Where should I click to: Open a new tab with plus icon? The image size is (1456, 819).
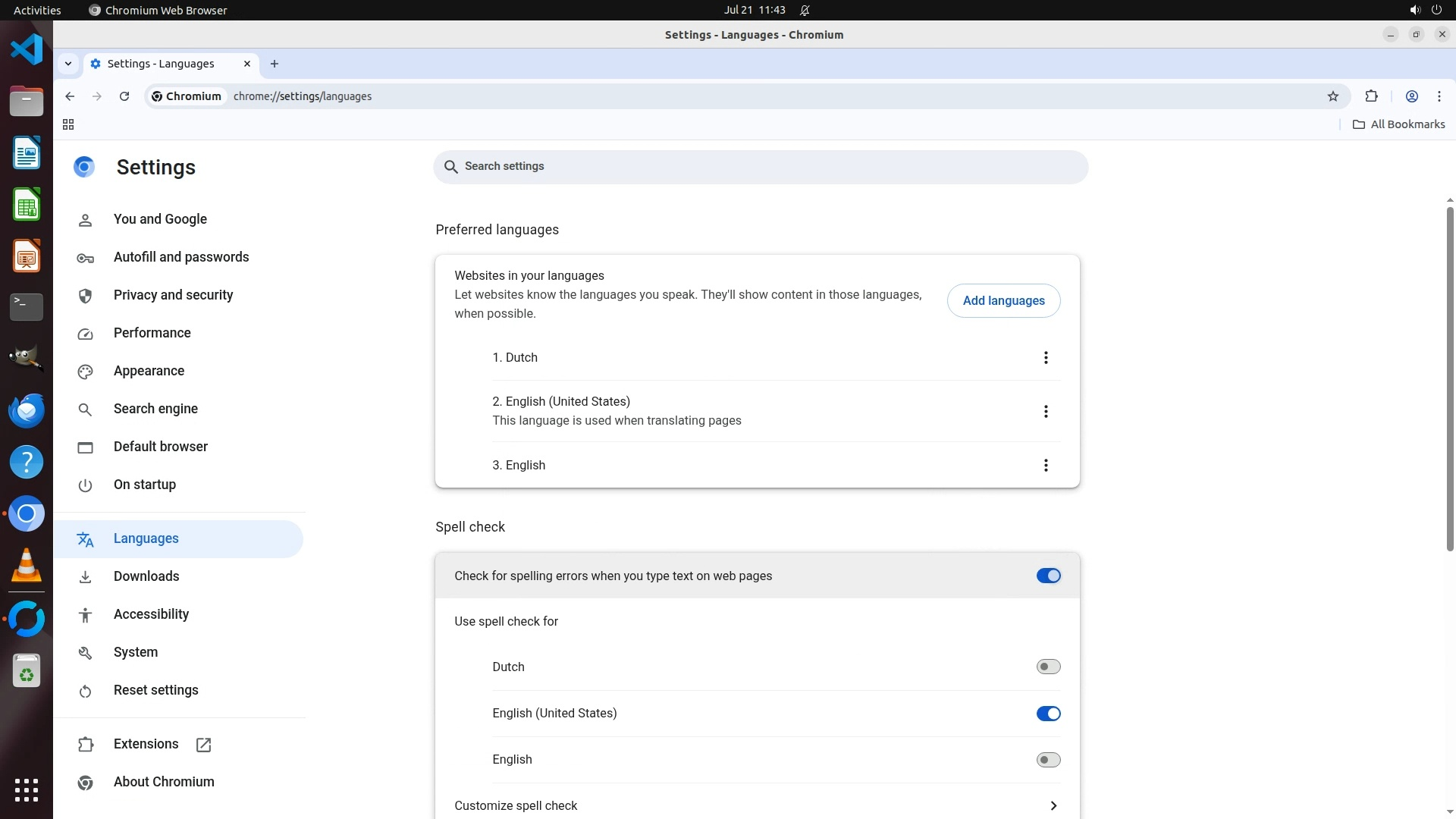tap(275, 64)
